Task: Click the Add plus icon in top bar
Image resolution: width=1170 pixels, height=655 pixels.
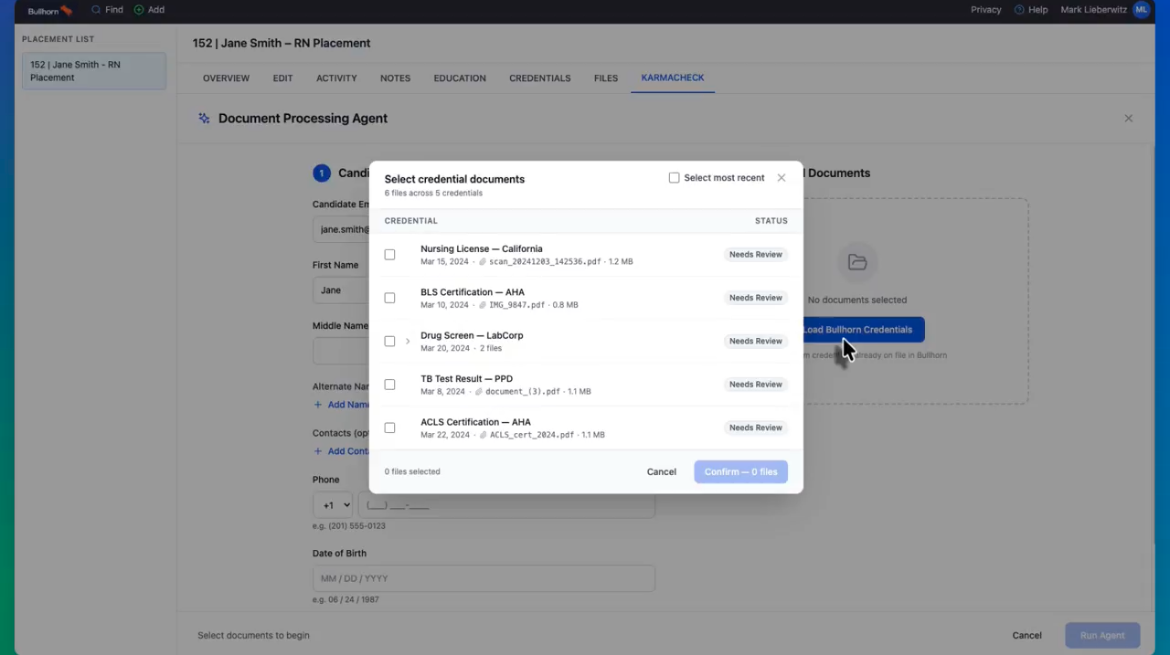Action: (139, 10)
